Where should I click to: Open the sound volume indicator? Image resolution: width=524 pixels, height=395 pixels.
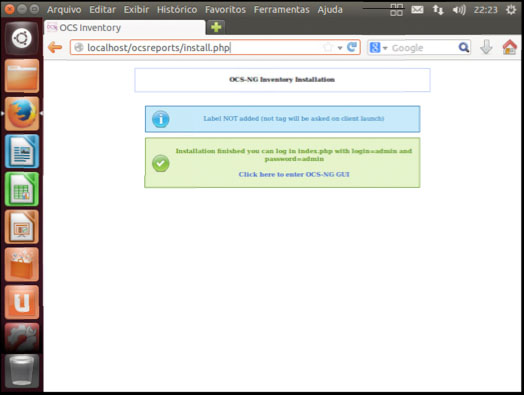click(459, 10)
